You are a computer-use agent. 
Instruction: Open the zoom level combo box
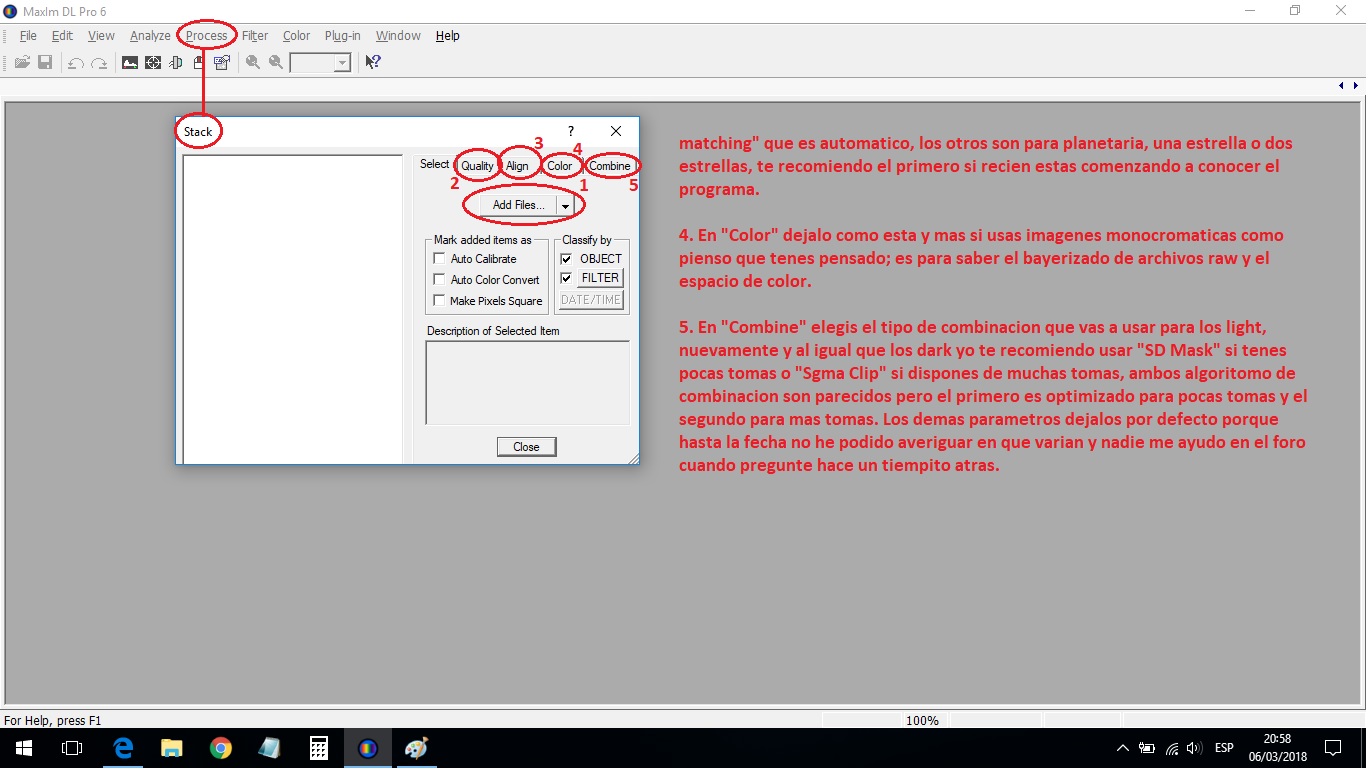point(320,62)
